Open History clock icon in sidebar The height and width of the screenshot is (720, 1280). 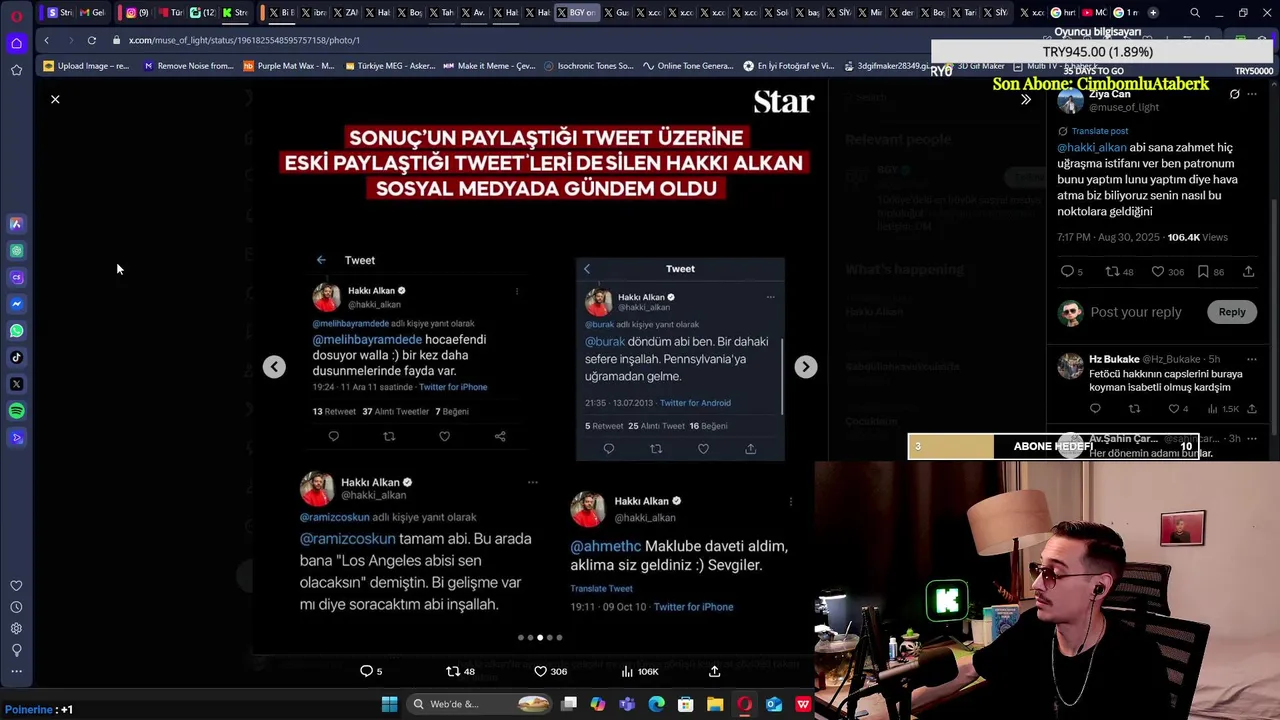coord(16,607)
